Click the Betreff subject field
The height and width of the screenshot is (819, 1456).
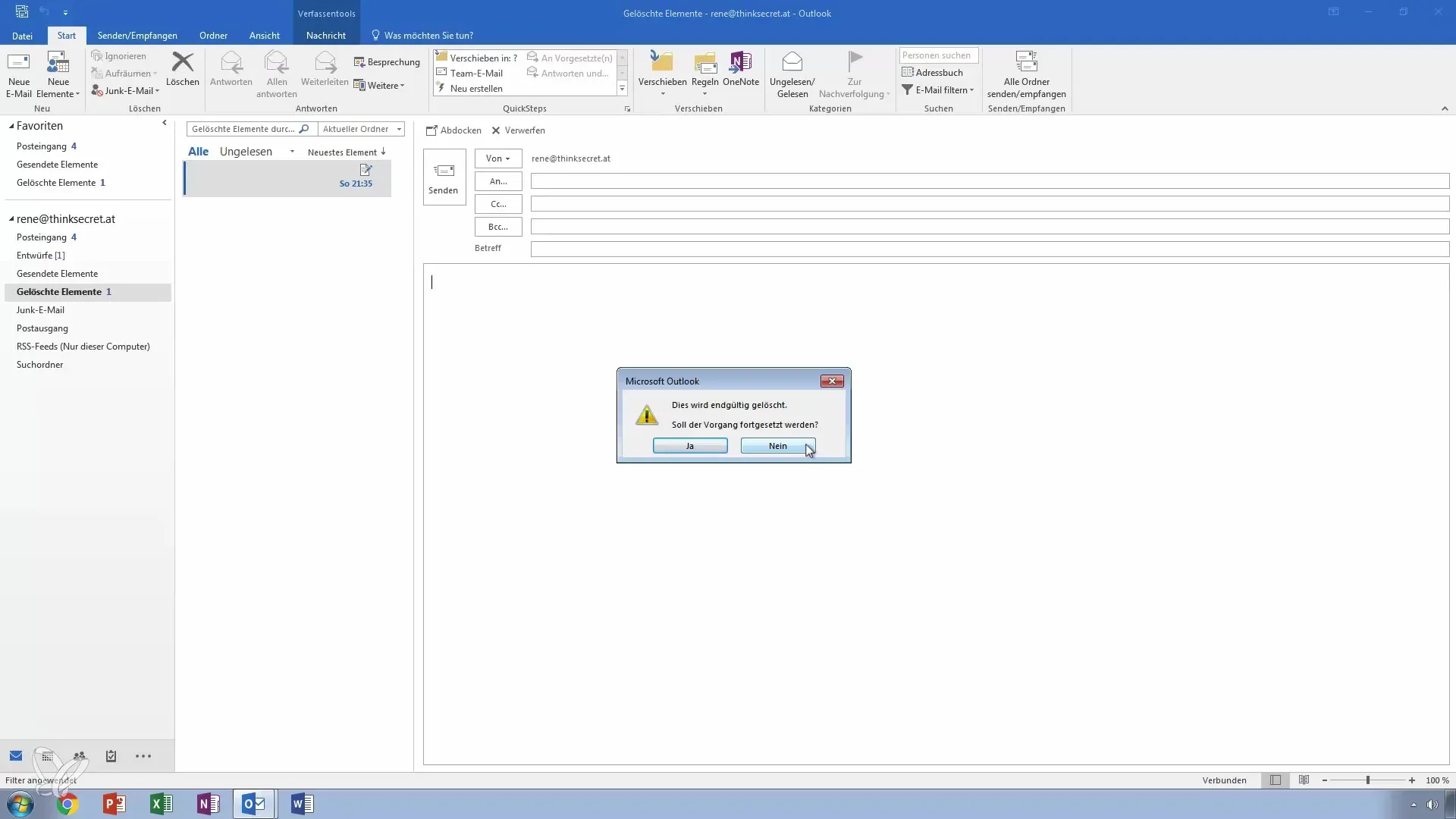(x=990, y=249)
